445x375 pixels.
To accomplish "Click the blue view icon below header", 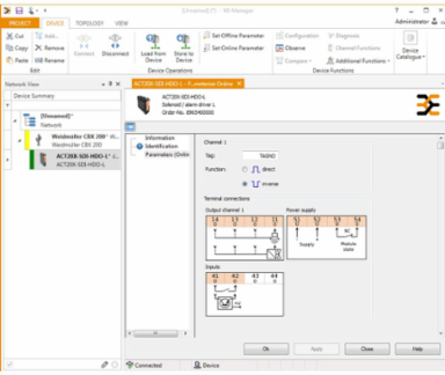I will 130,127.
